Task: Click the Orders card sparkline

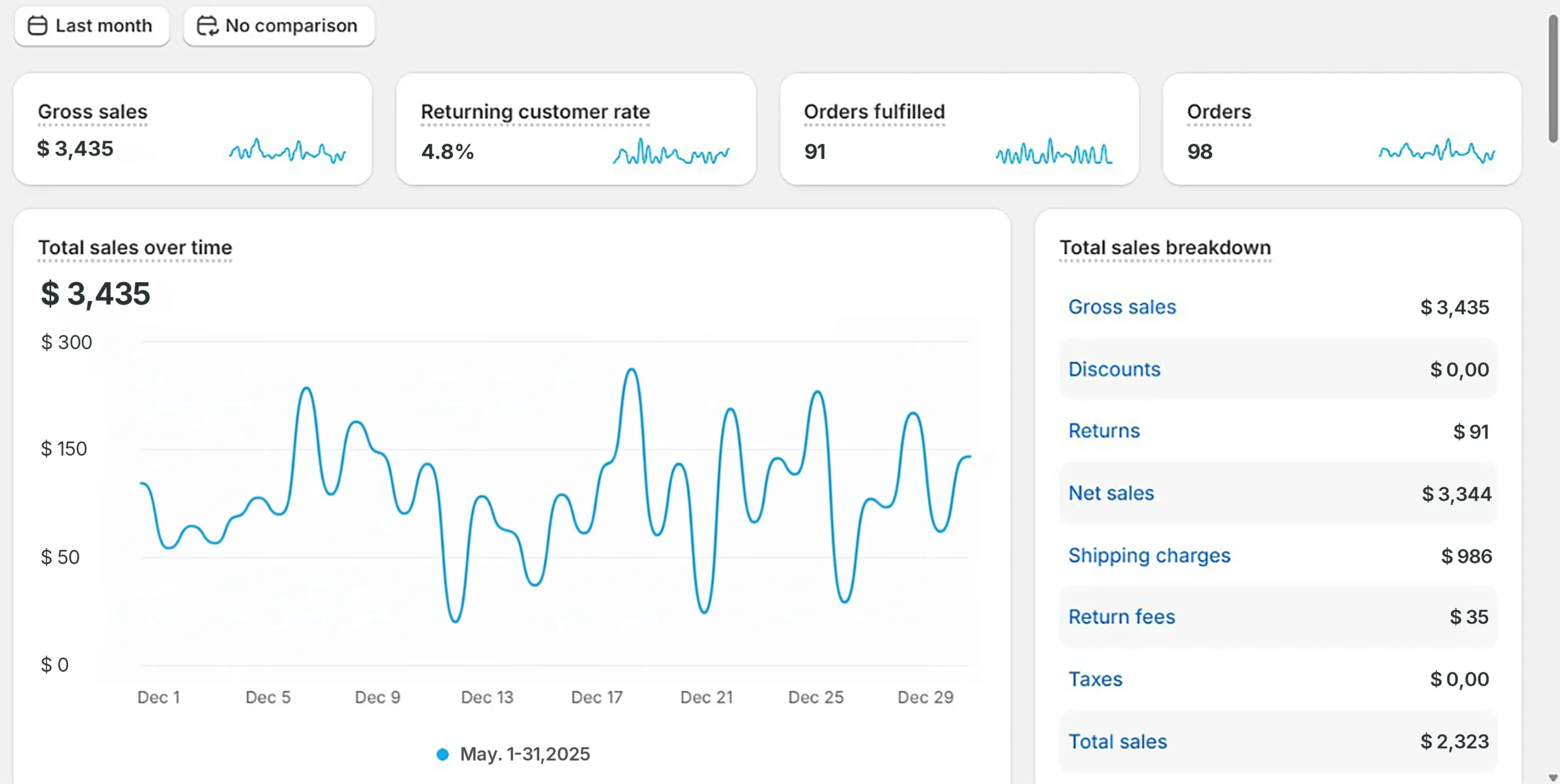Action: tap(1436, 151)
